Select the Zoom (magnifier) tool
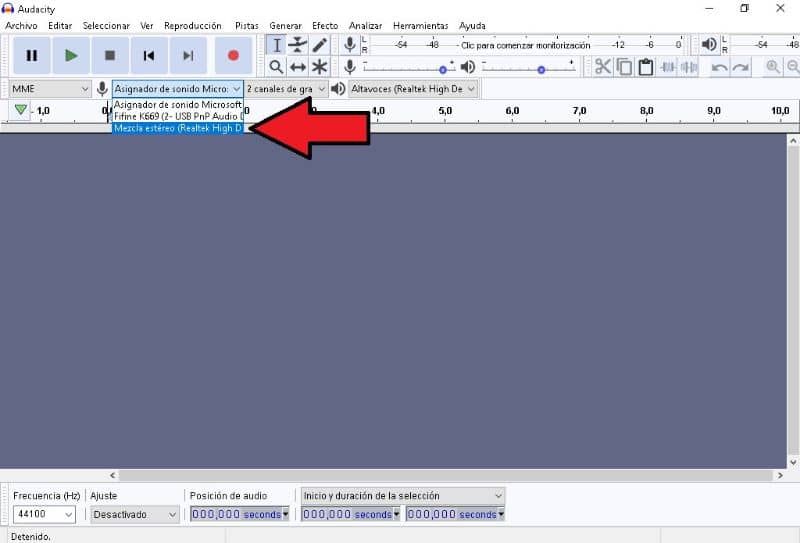Screen dimensions: 800x543 [276, 67]
